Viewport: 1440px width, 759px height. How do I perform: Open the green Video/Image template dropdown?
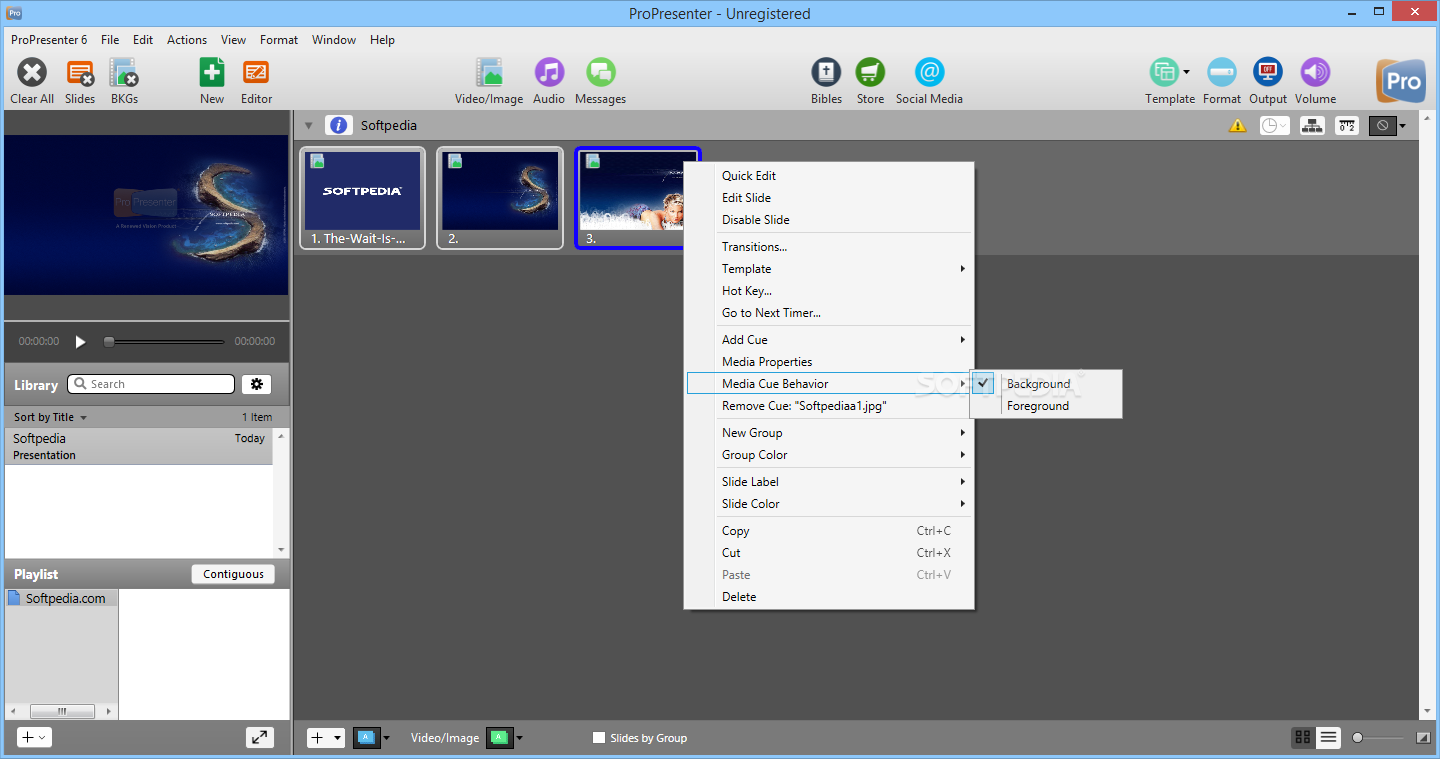tap(505, 738)
